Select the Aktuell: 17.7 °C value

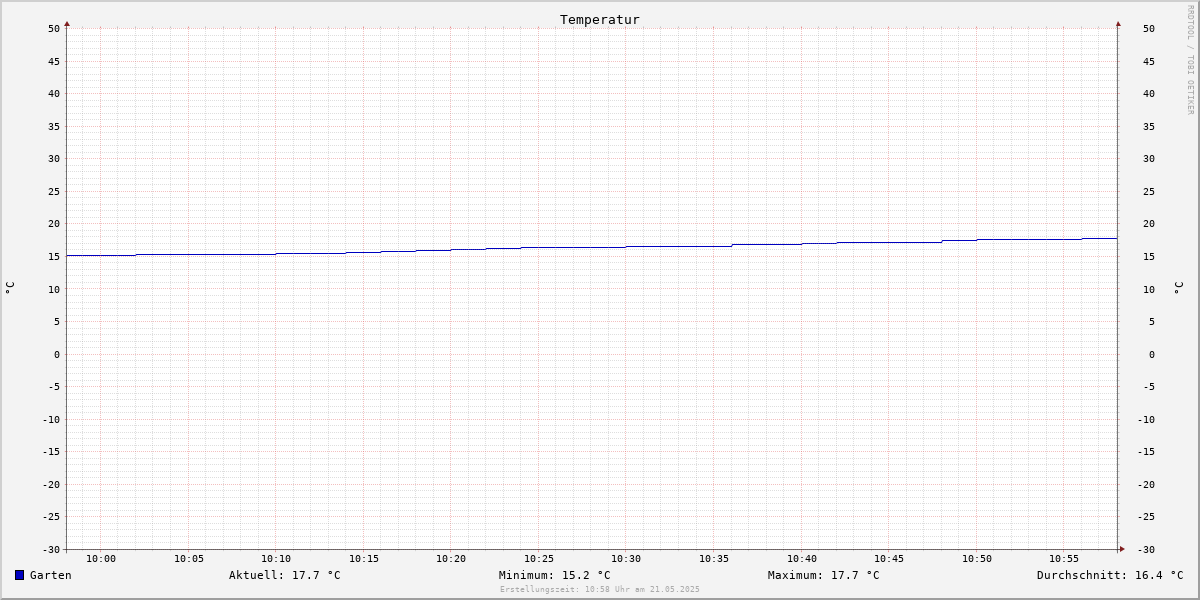285,575
